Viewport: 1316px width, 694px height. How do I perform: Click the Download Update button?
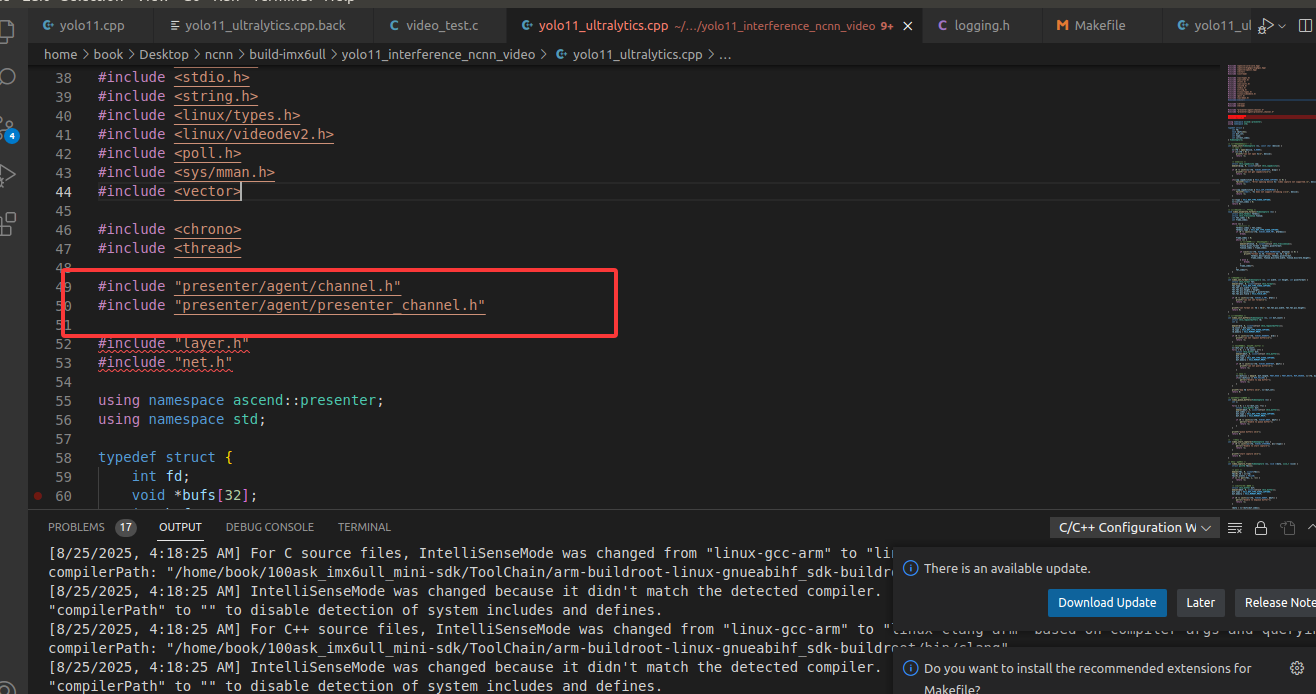pos(1107,603)
